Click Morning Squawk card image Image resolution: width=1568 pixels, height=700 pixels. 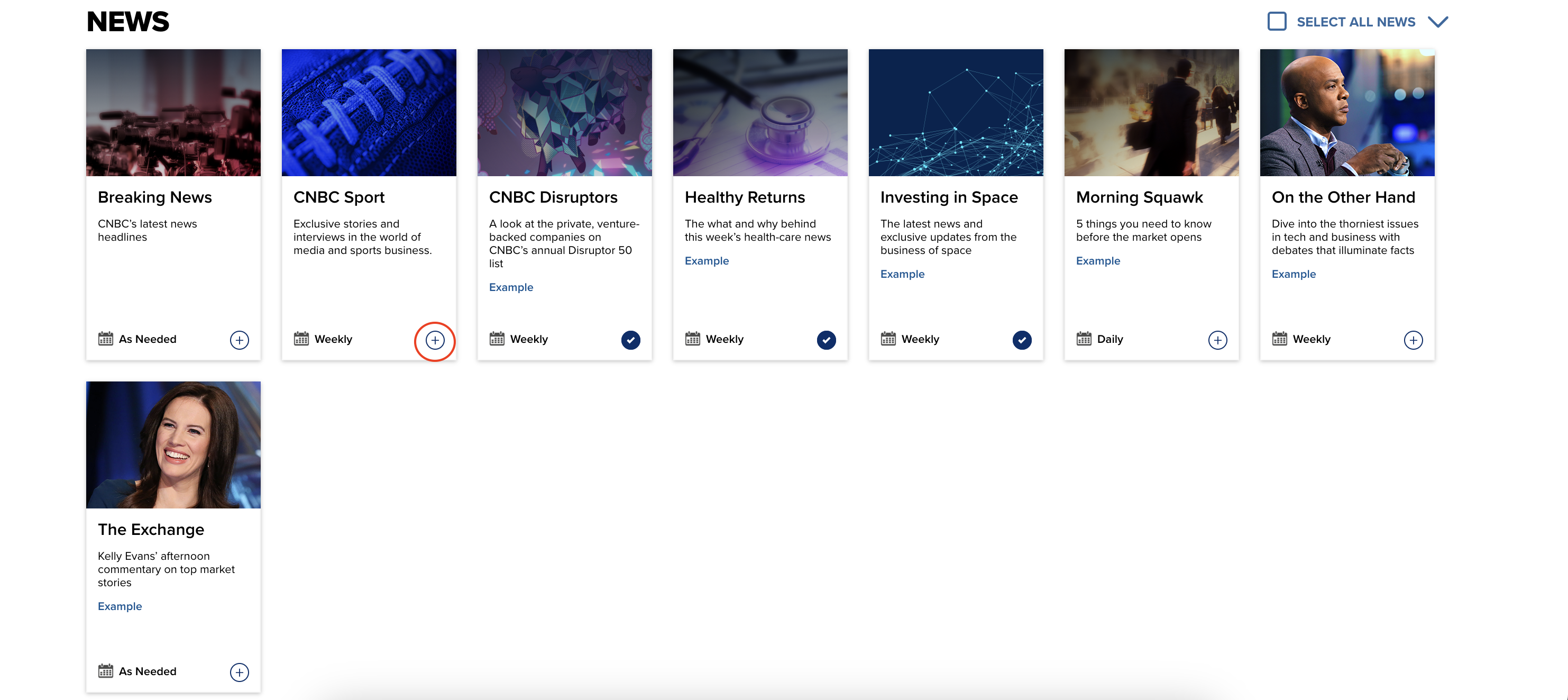pyautogui.click(x=1151, y=113)
